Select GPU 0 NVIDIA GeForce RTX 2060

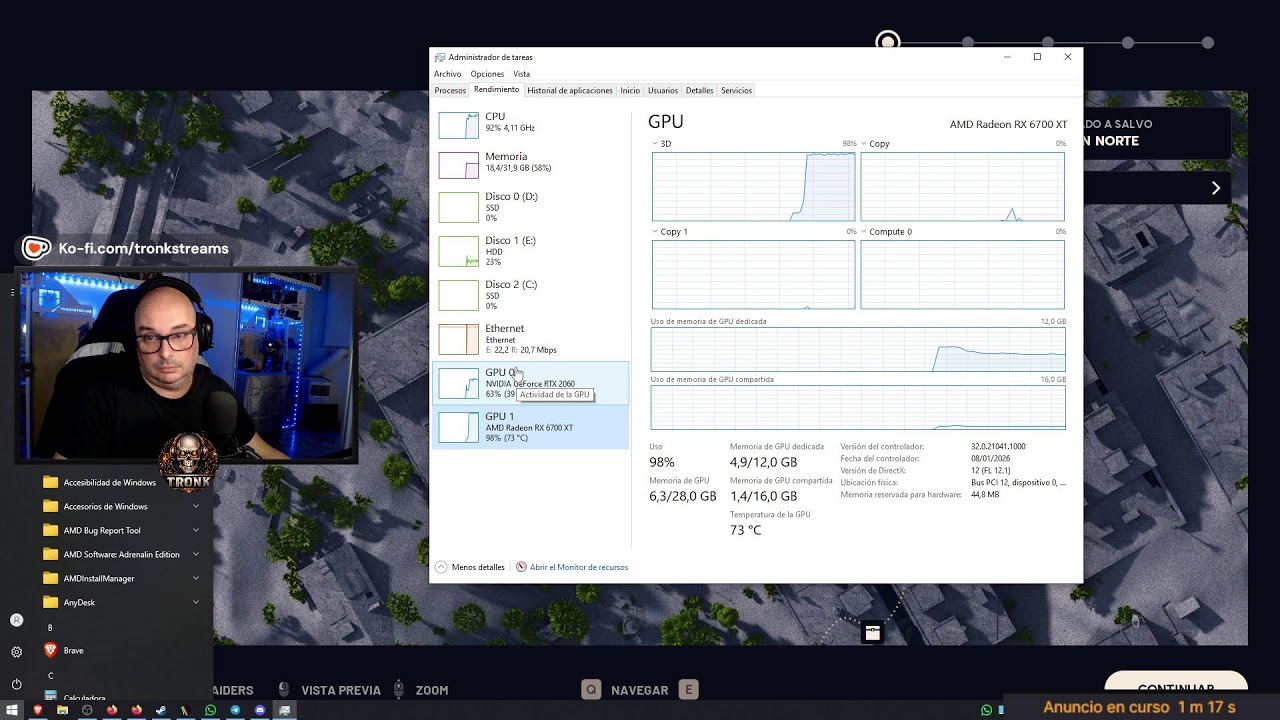click(x=532, y=383)
